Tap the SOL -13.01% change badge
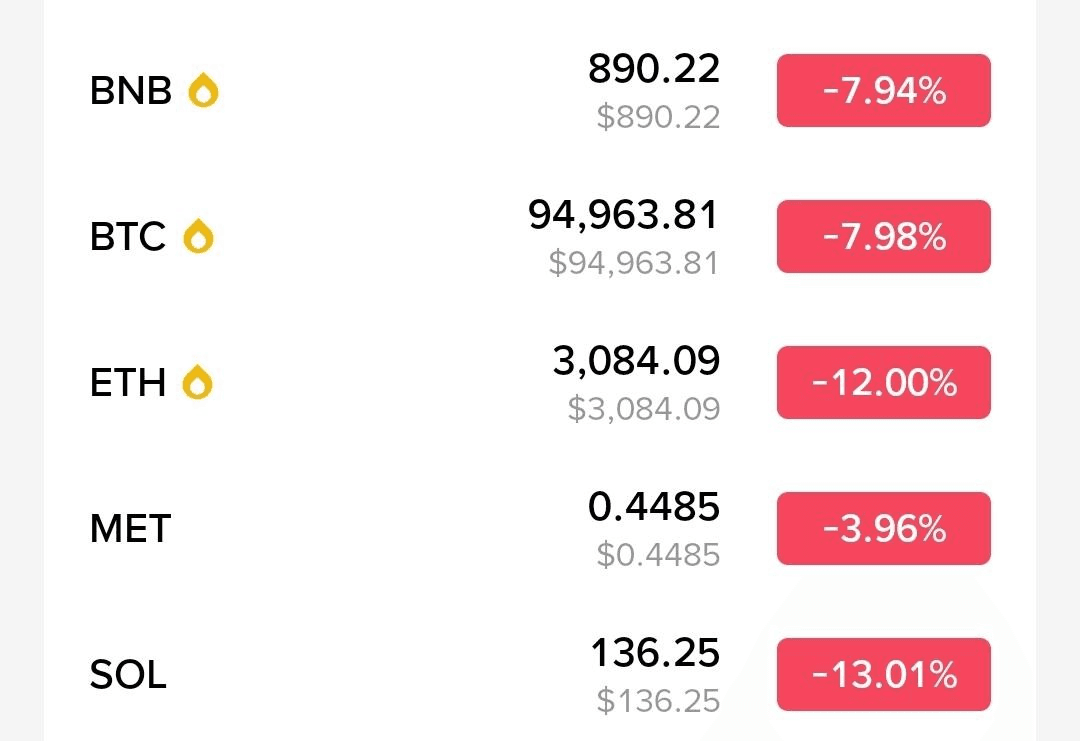This screenshot has width=1080, height=741. pos(883,675)
